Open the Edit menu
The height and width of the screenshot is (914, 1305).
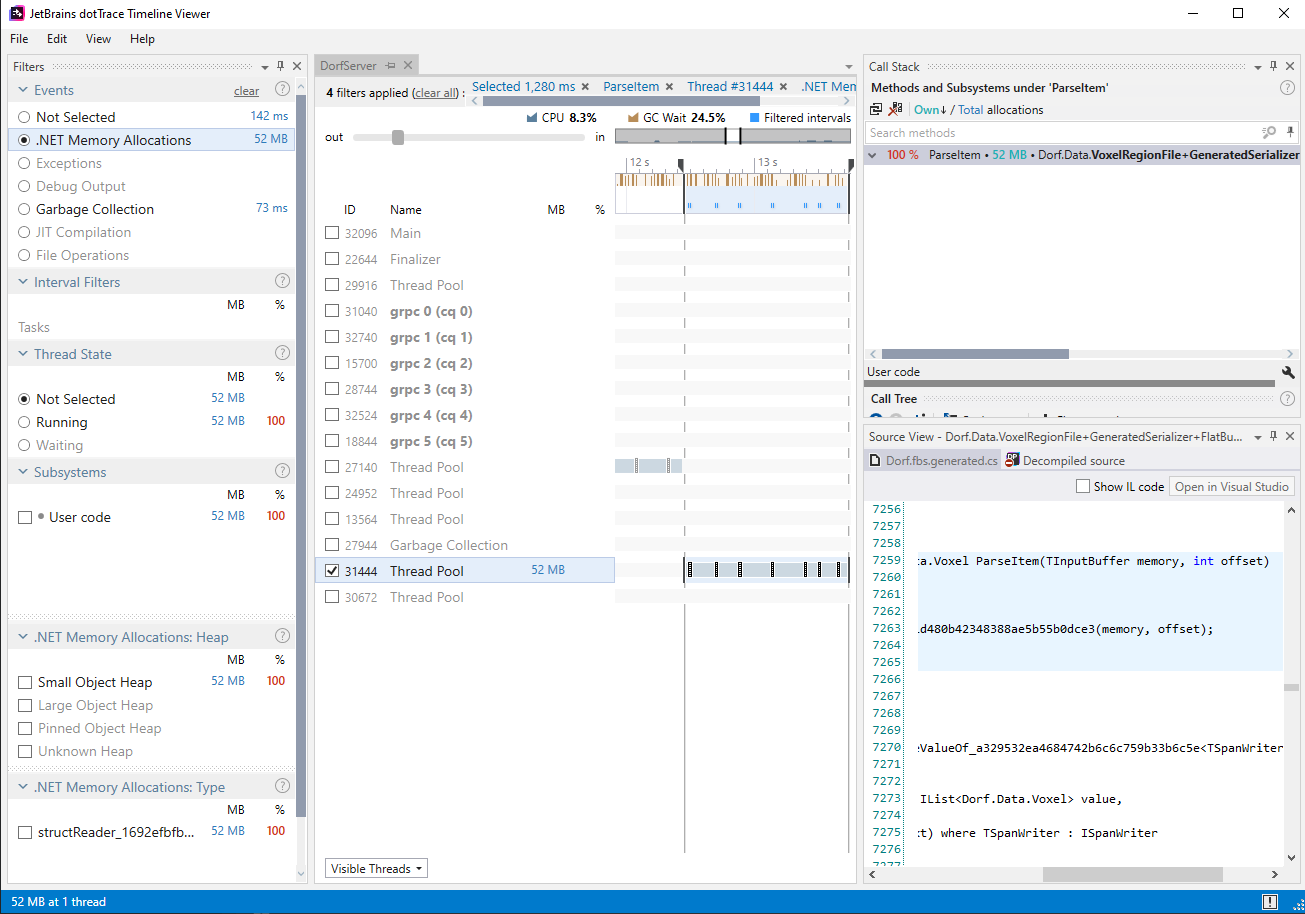(x=57, y=39)
